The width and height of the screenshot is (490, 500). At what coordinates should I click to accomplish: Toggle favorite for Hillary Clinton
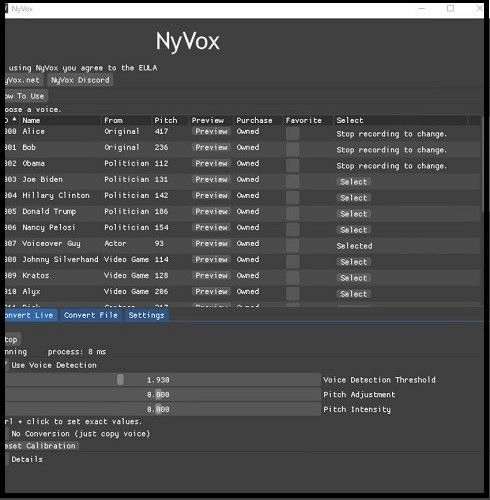pos(292,198)
